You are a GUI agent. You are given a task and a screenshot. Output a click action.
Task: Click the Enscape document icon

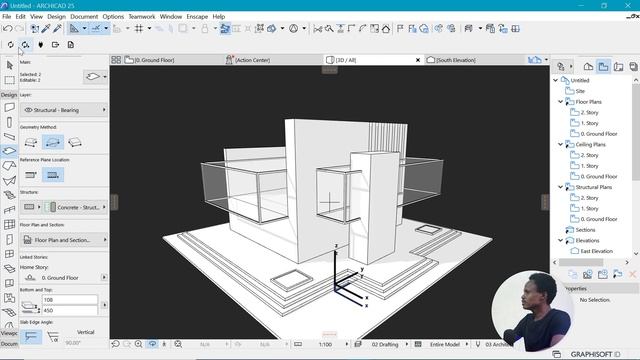click(71, 45)
